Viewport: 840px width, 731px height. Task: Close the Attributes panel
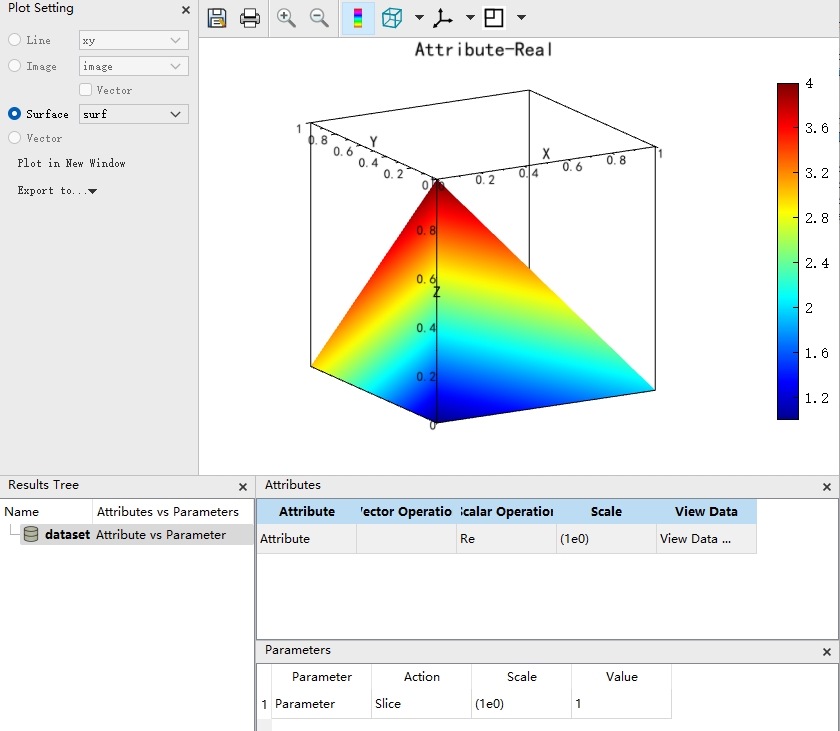pos(827,487)
